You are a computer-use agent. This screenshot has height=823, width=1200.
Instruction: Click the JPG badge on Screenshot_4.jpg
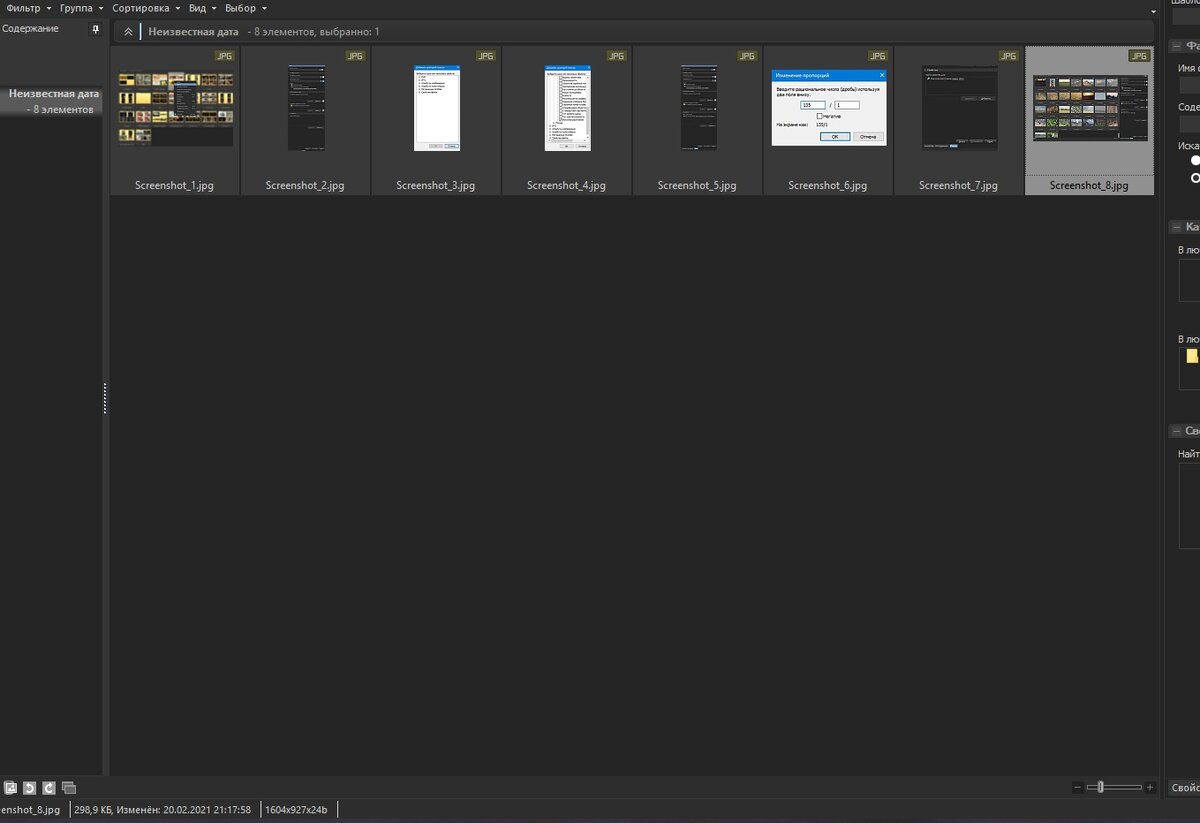(616, 56)
